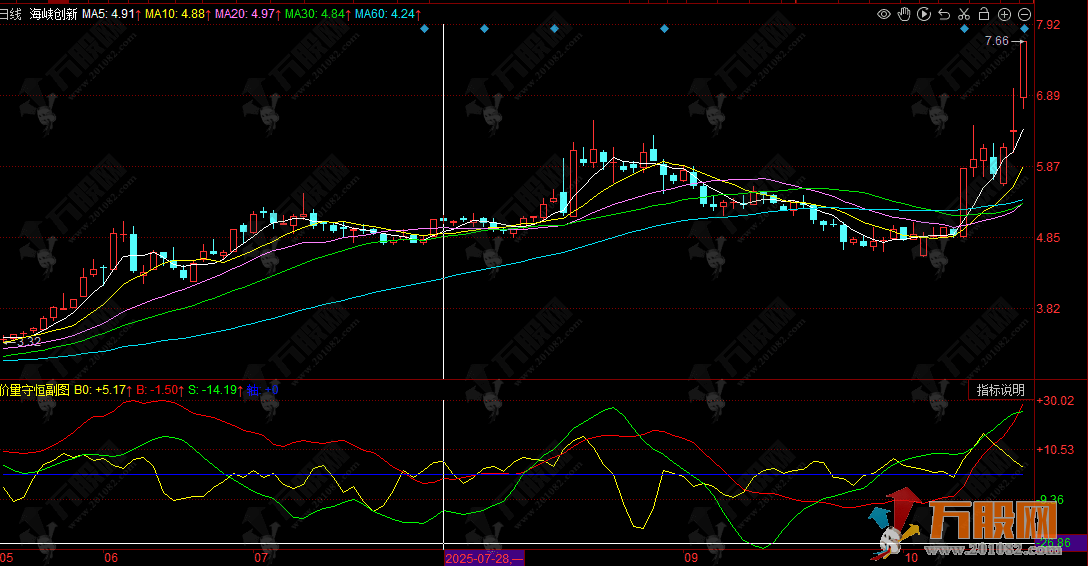Click the 海峡创新 stock name label
Viewport: 1088px width, 566px height.
[x=53, y=14]
